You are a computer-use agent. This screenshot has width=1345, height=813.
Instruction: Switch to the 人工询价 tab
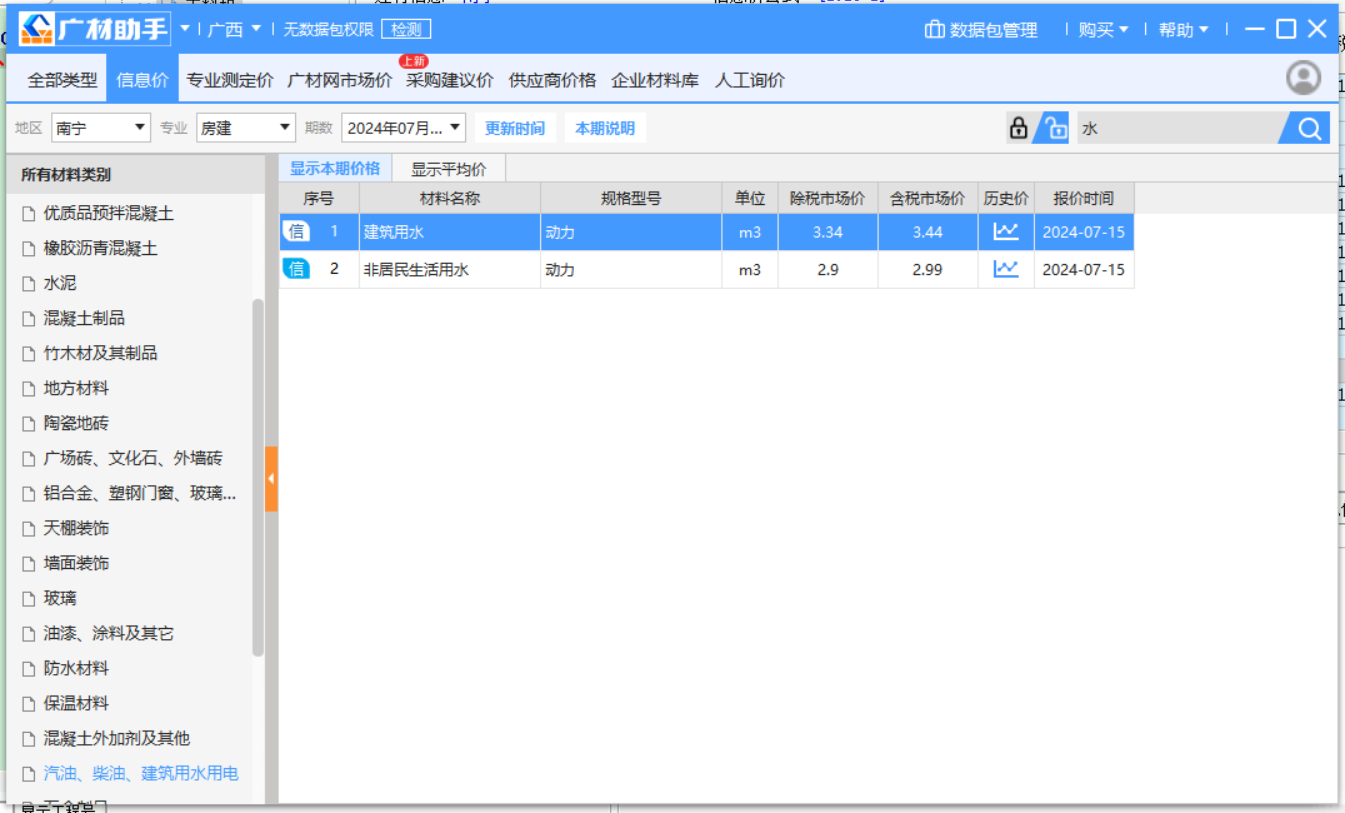point(750,80)
